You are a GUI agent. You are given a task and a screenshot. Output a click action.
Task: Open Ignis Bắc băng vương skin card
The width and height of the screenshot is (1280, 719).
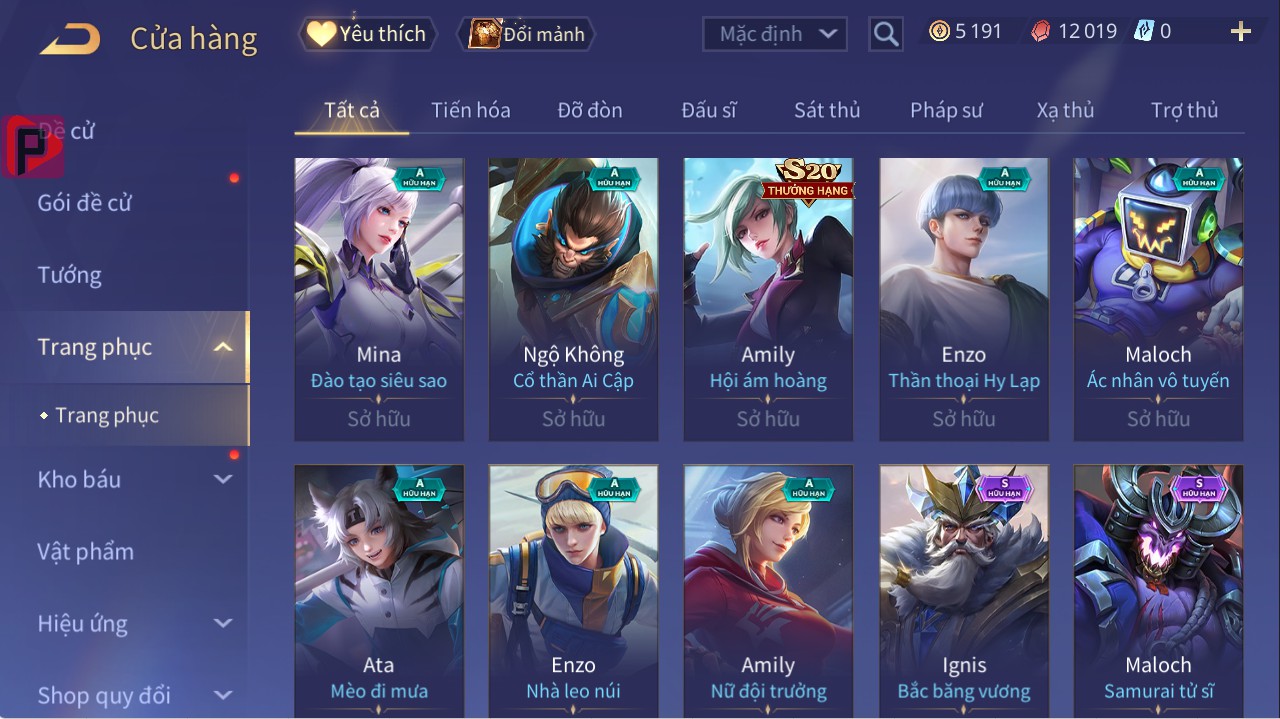tap(964, 590)
